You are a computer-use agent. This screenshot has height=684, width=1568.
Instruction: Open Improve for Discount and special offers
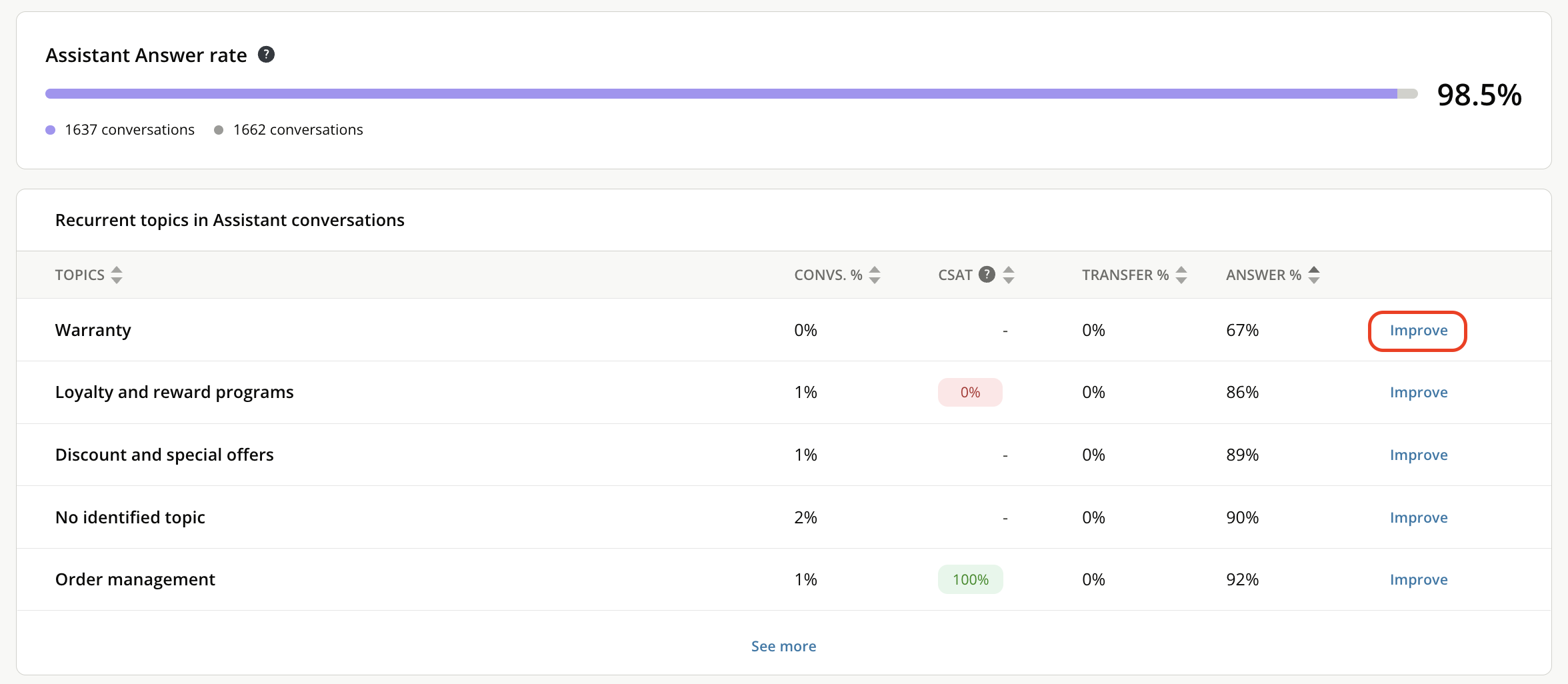click(x=1418, y=455)
